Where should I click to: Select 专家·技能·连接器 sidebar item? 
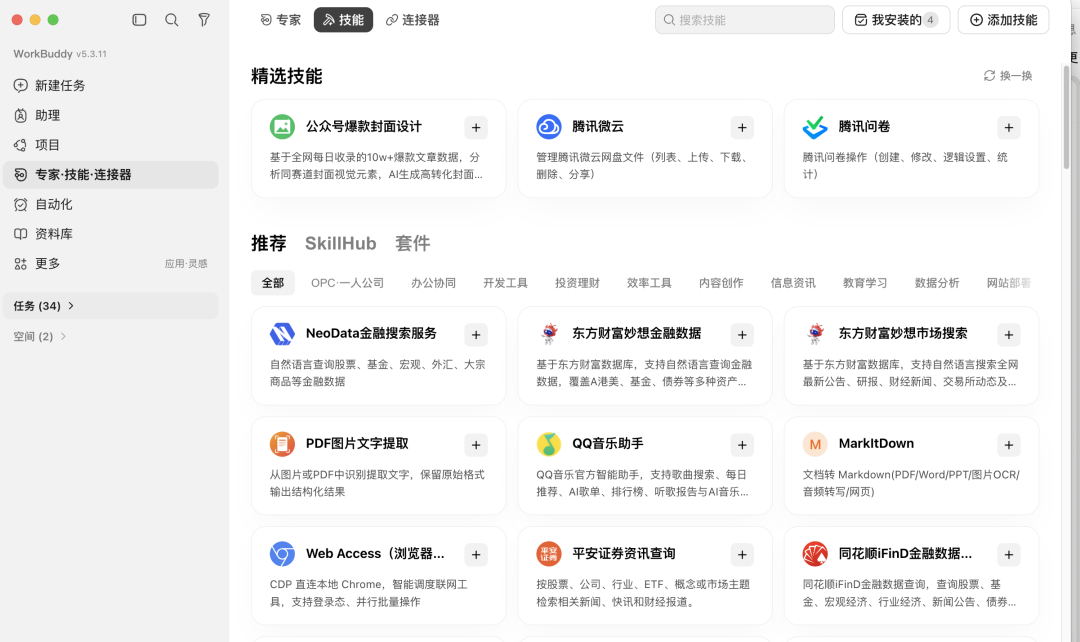[111, 174]
